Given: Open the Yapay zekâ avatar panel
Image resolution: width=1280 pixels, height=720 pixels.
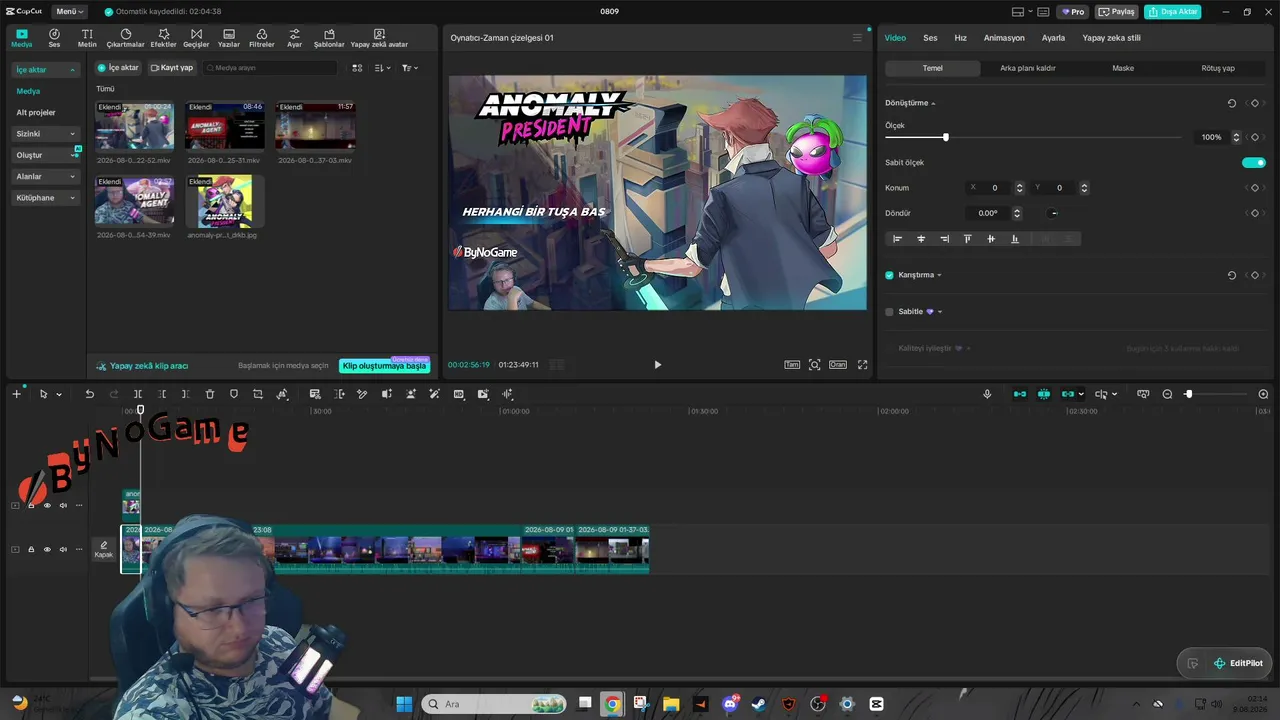Looking at the screenshot, I should point(379,38).
